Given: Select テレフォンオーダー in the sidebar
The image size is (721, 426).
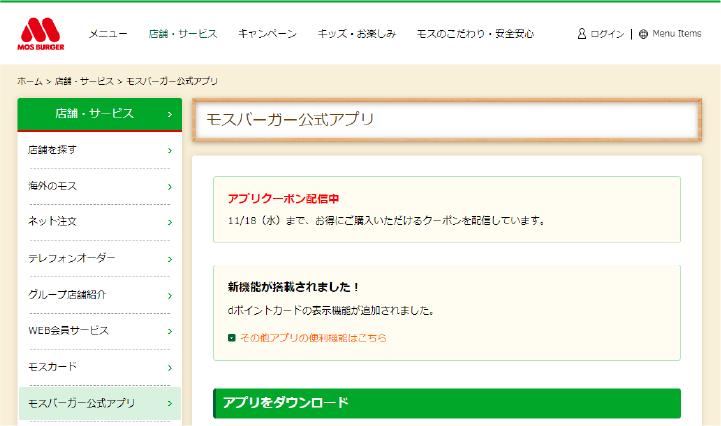Looking at the screenshot, I should pyautogui.click(x=100, y=259).
